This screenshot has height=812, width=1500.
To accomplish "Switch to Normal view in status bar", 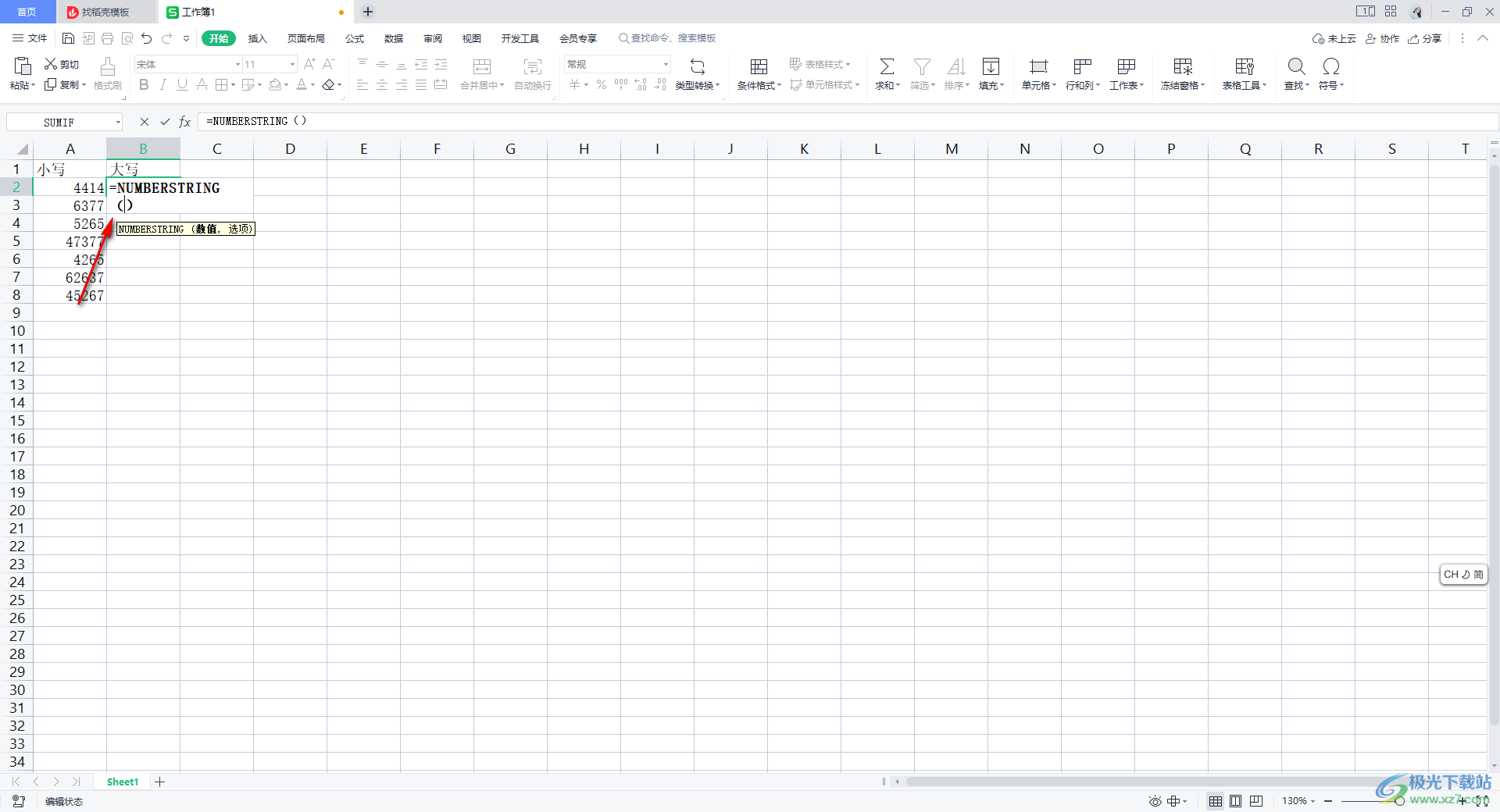I will tap(1216, 801).
